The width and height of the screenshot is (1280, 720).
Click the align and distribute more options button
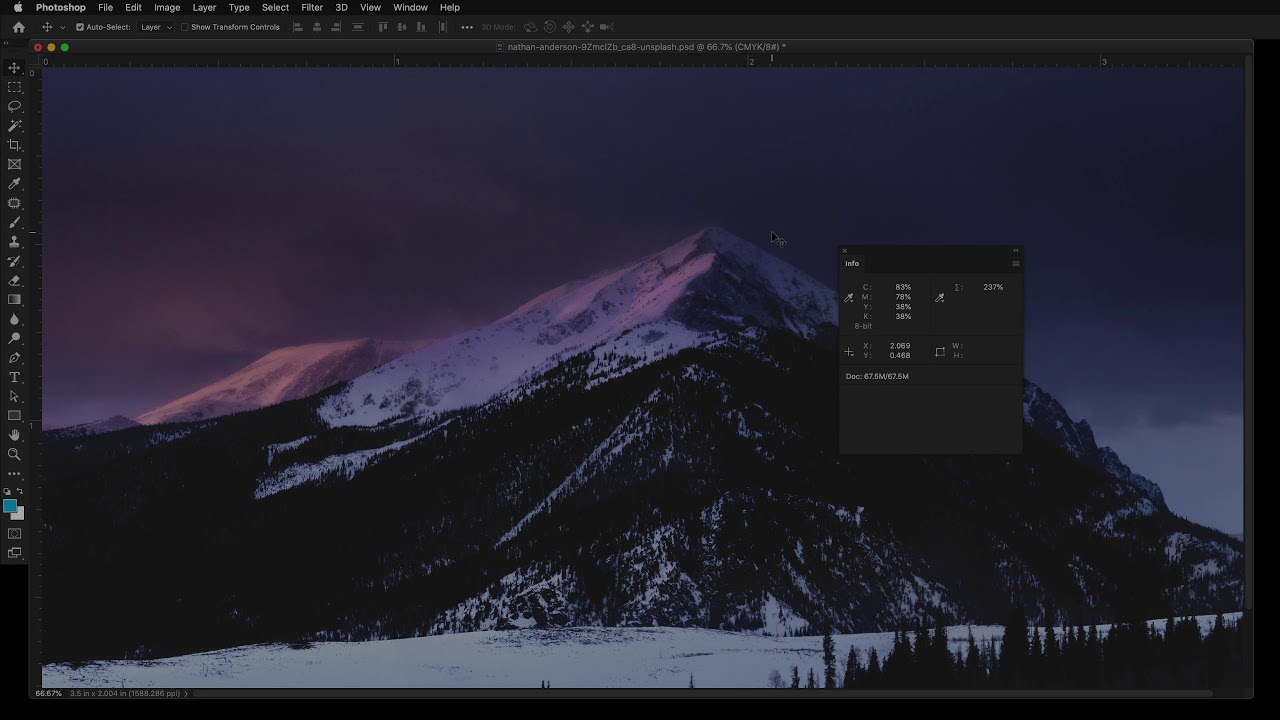click(467, 27)
